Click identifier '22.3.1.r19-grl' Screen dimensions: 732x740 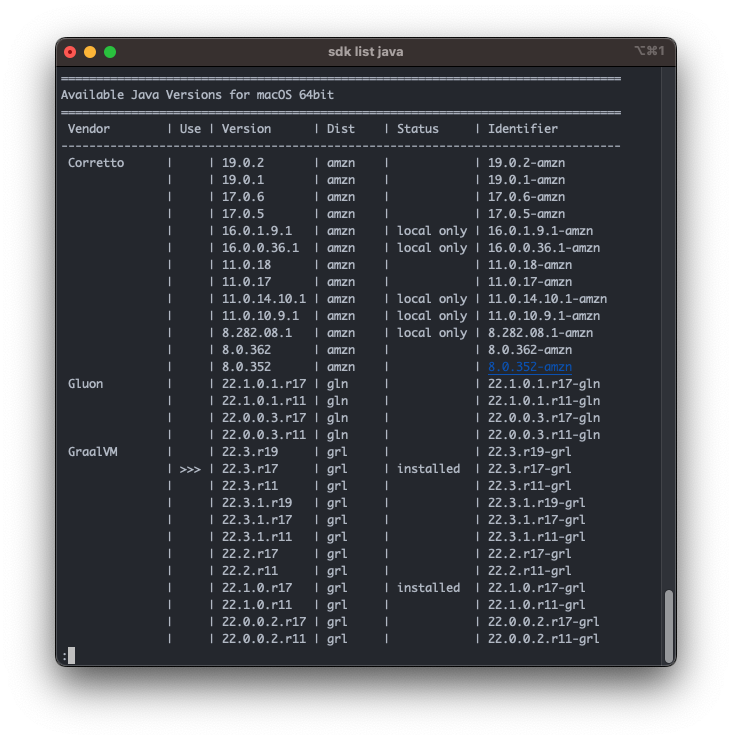click(x=537, y=503)
